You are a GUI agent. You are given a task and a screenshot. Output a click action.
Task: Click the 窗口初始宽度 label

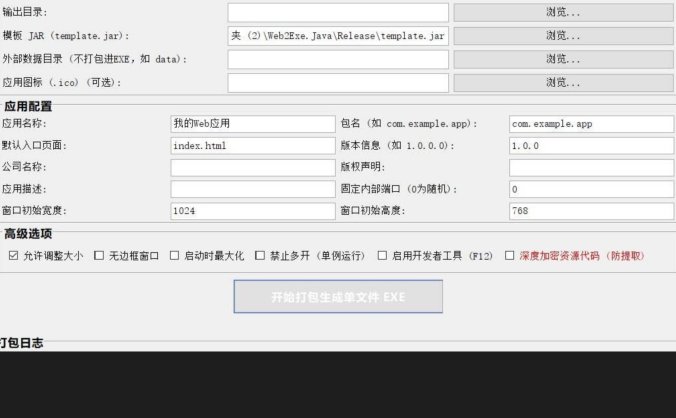(x=34, y=210)
